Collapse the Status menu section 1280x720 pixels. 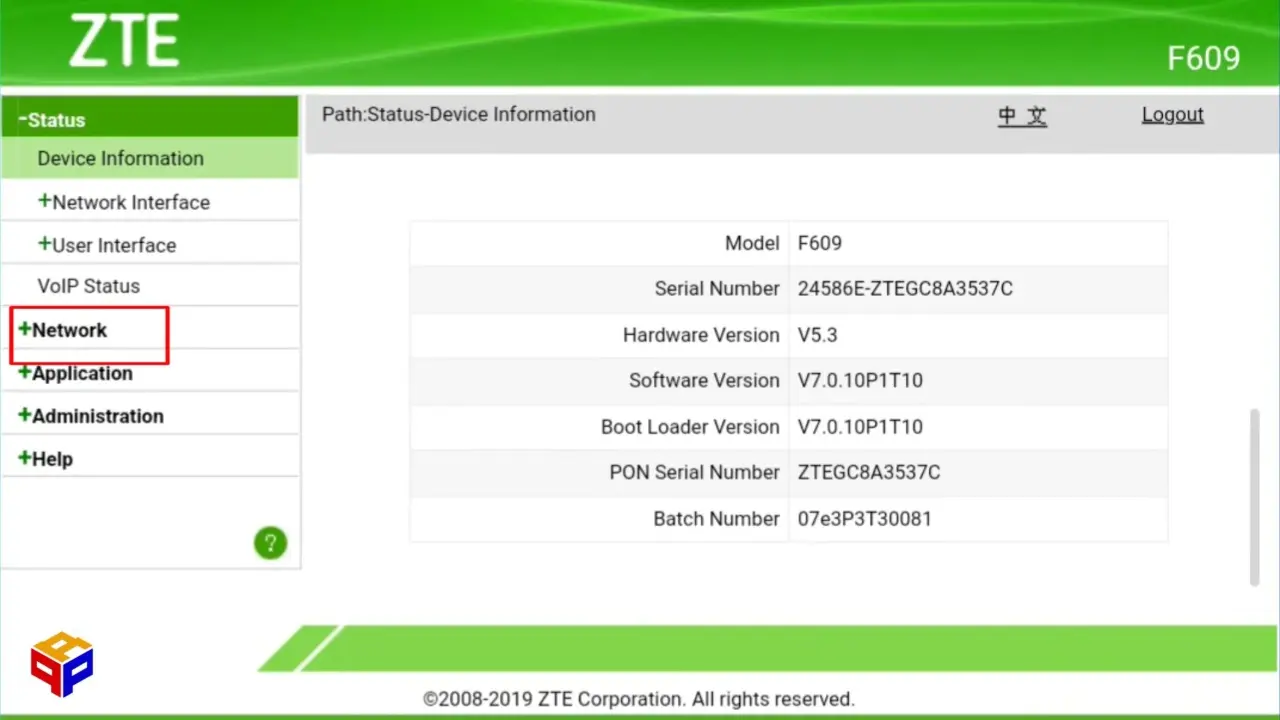(55, 119)
